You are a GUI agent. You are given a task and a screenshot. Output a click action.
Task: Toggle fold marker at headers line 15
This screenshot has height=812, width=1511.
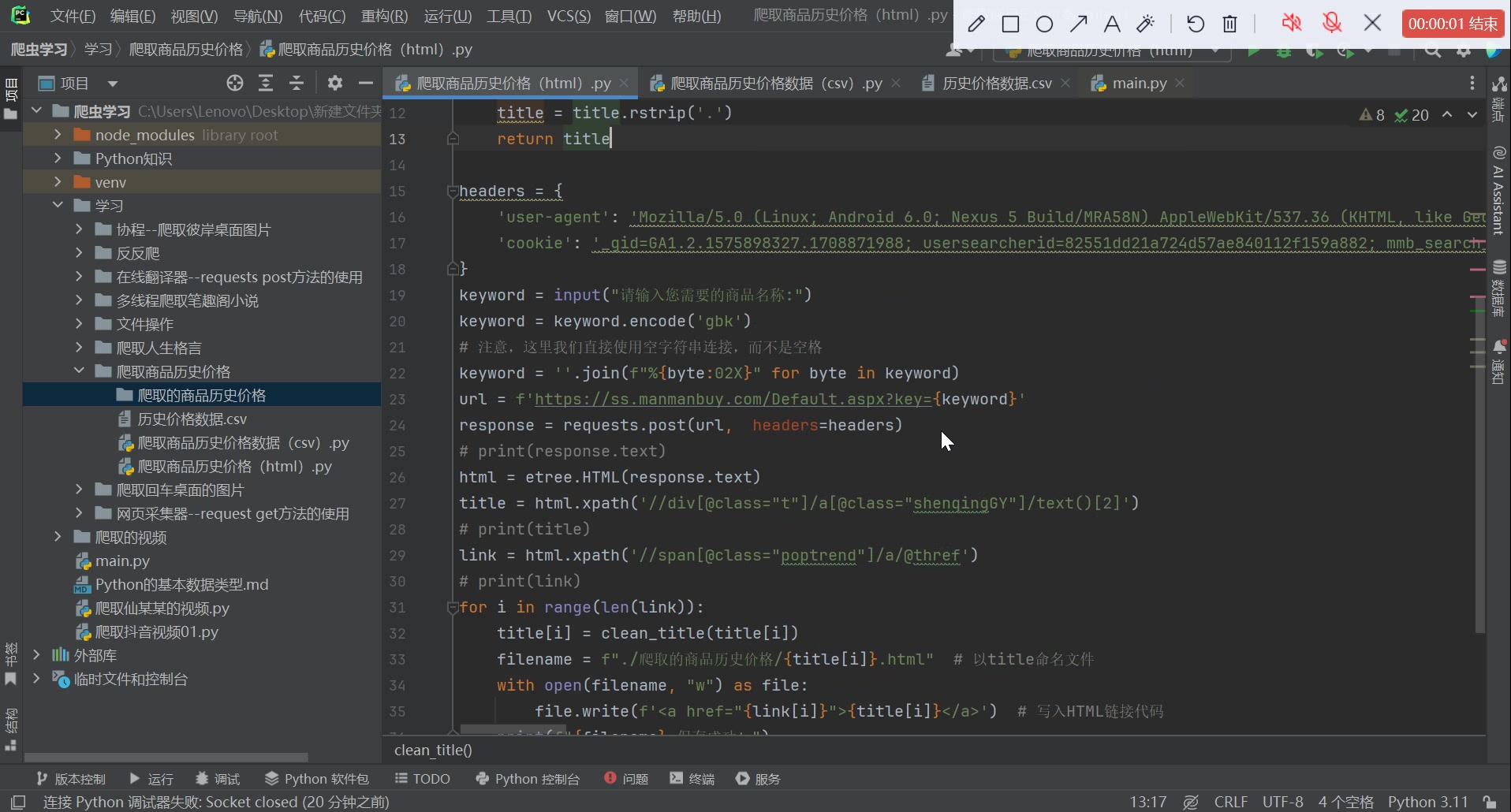point(452,191)
